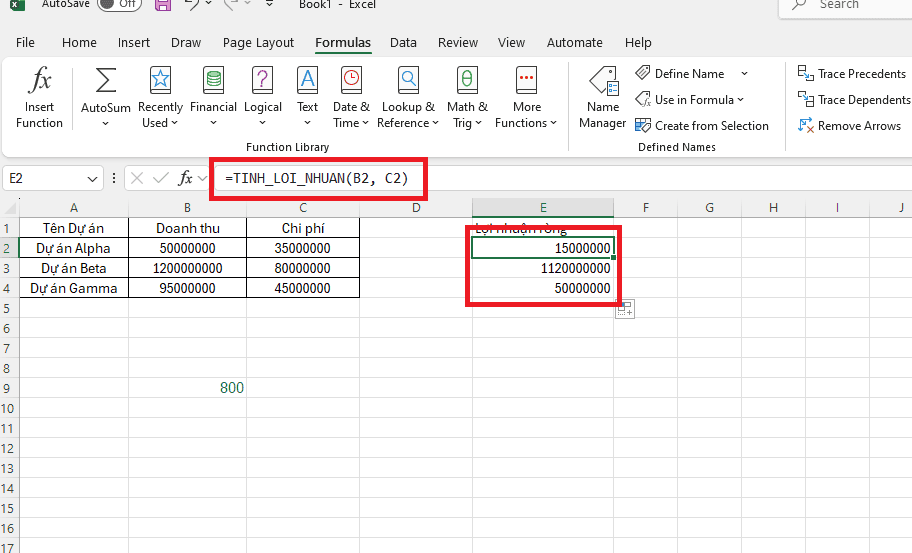This screenshot has height=553, width=912.
Task: Click the Enter checkmark in formula bar
Action: 161,178
